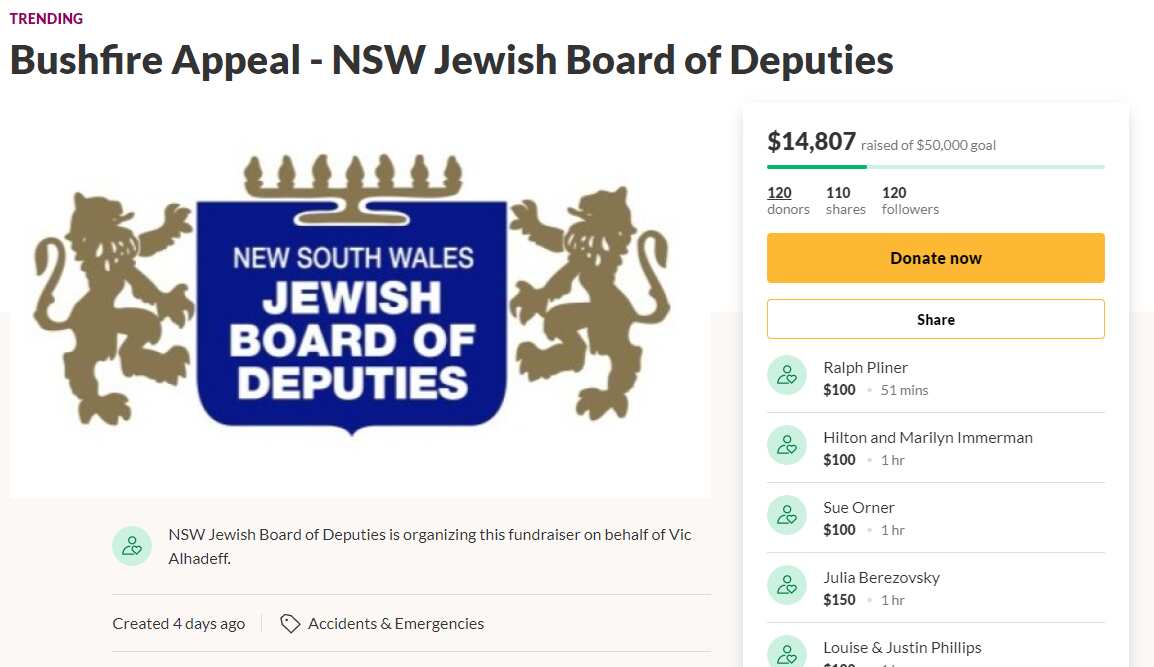Click the organizer avatar beside NSW Jewish Board text
This screenshot has height=667, width=1154.
point(132,546)
